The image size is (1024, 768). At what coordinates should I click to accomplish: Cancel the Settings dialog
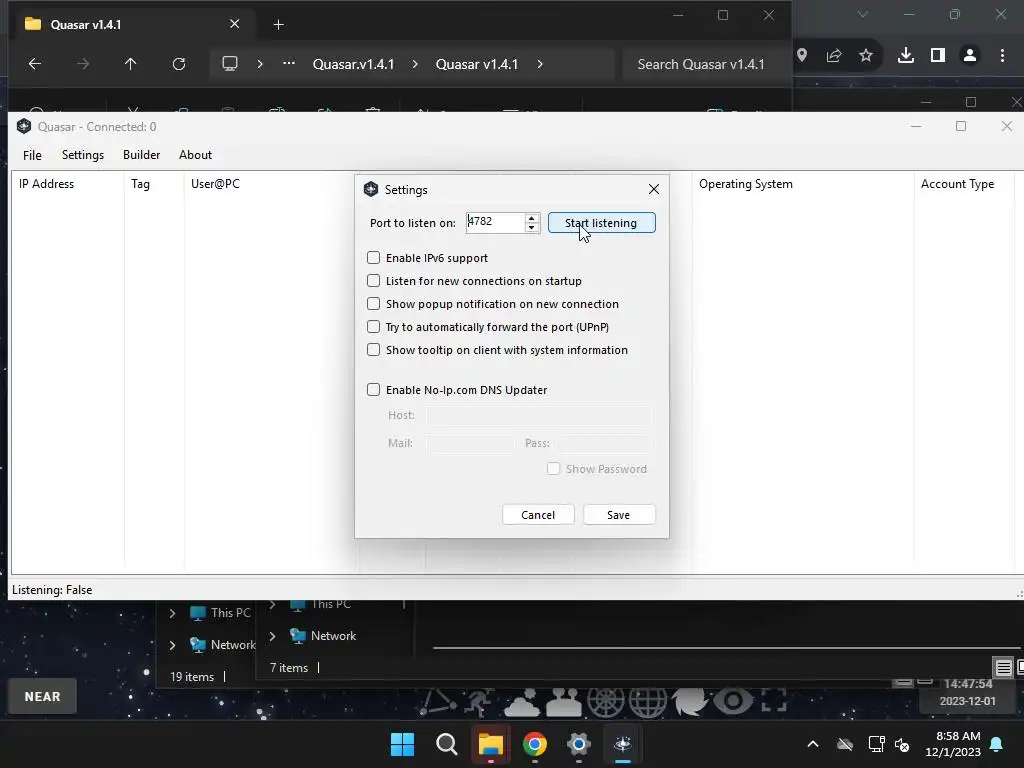[538, 515]
